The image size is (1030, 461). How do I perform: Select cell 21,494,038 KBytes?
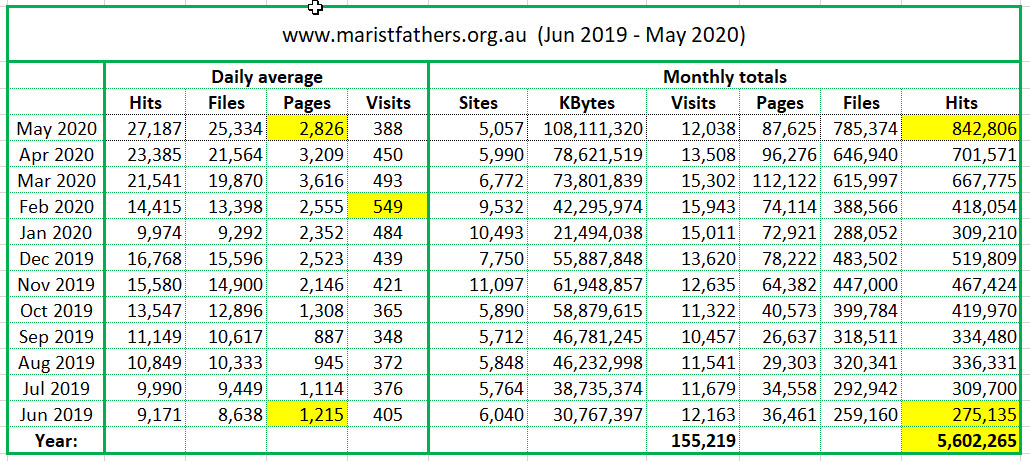click(x=587, y=232)
